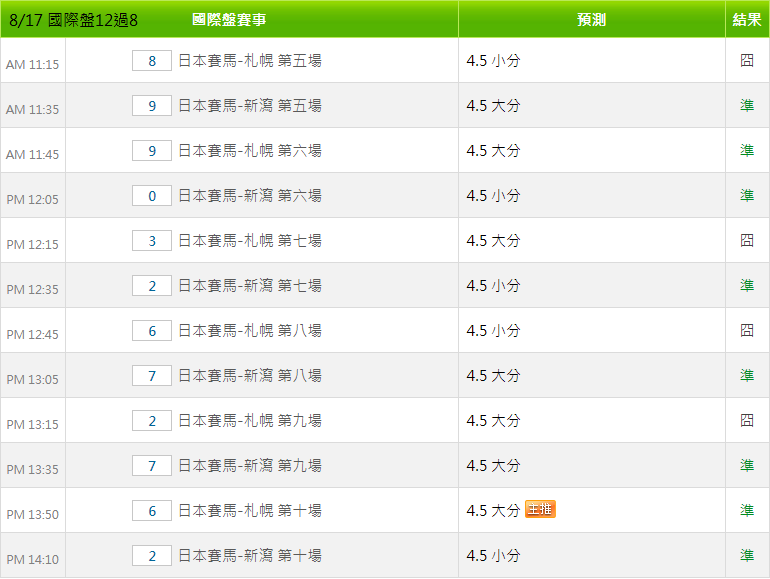Click time PM 13:05
This screenshot has height=579, width=770.
[32, 380]
